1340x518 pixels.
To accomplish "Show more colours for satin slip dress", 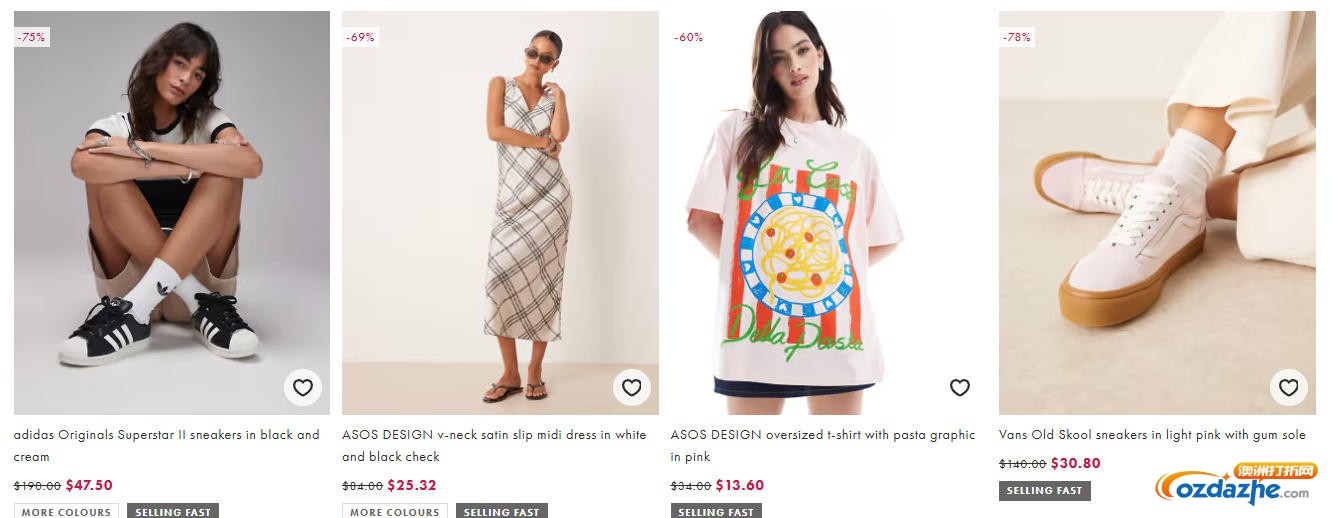I will click(394, 511).
